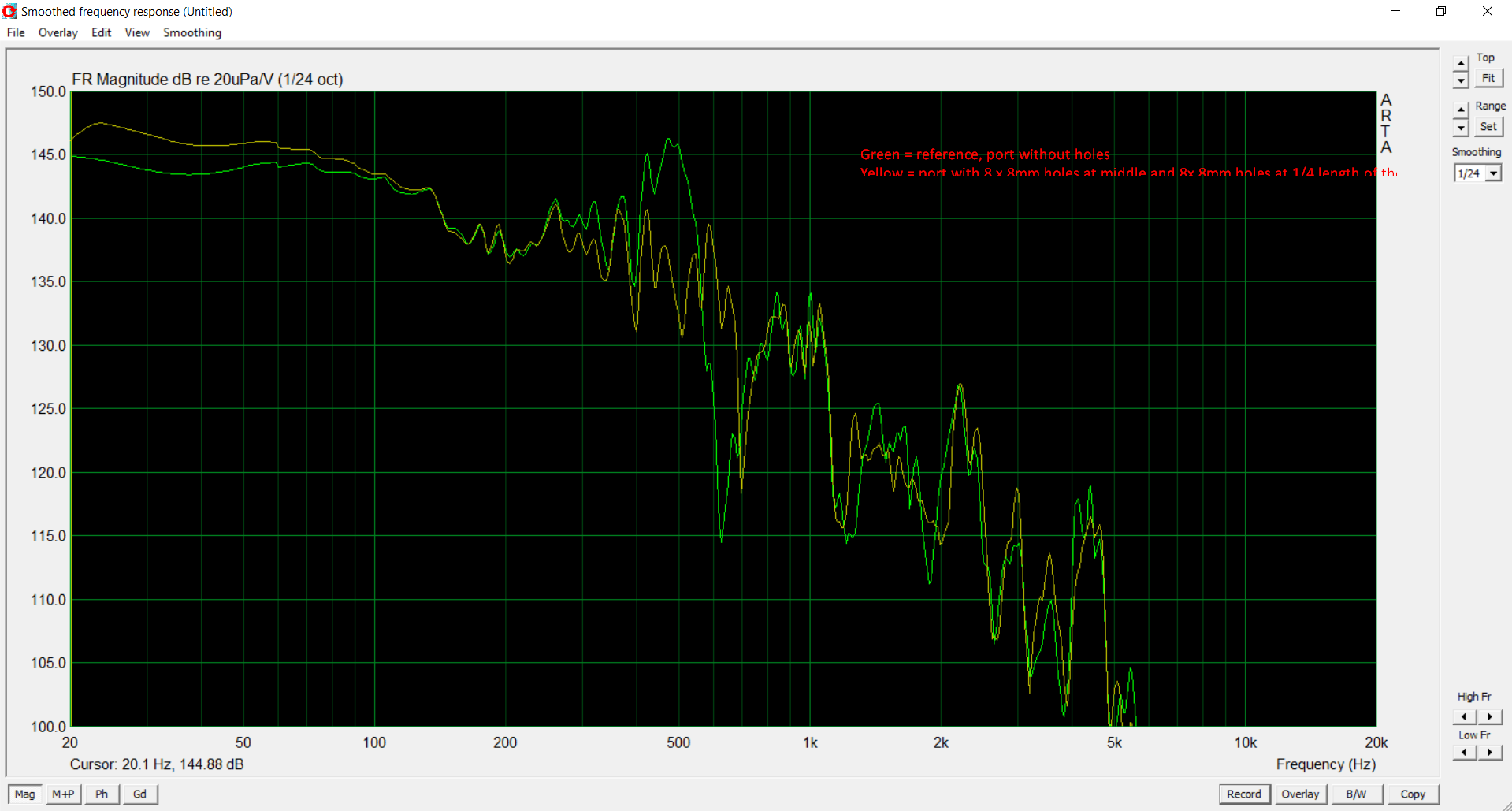1512x811 pixels.
Task: Open the View menu
Action: pyautogui.click(x=137, y=32)
